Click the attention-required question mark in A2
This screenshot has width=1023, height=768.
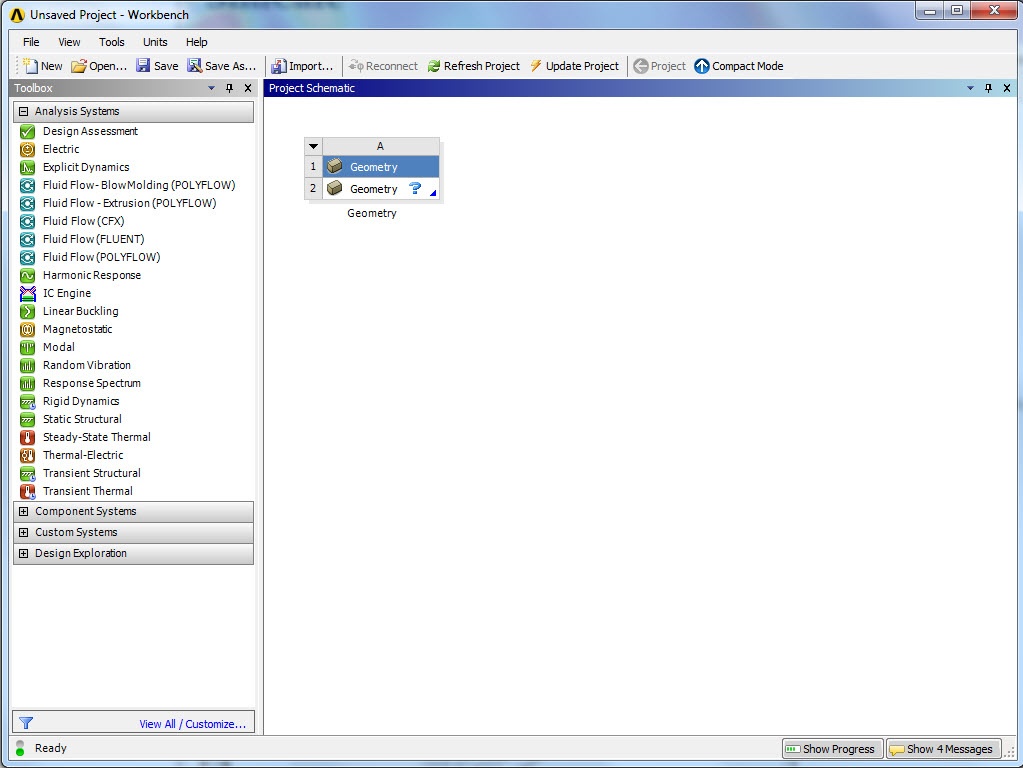coord(414,189)
